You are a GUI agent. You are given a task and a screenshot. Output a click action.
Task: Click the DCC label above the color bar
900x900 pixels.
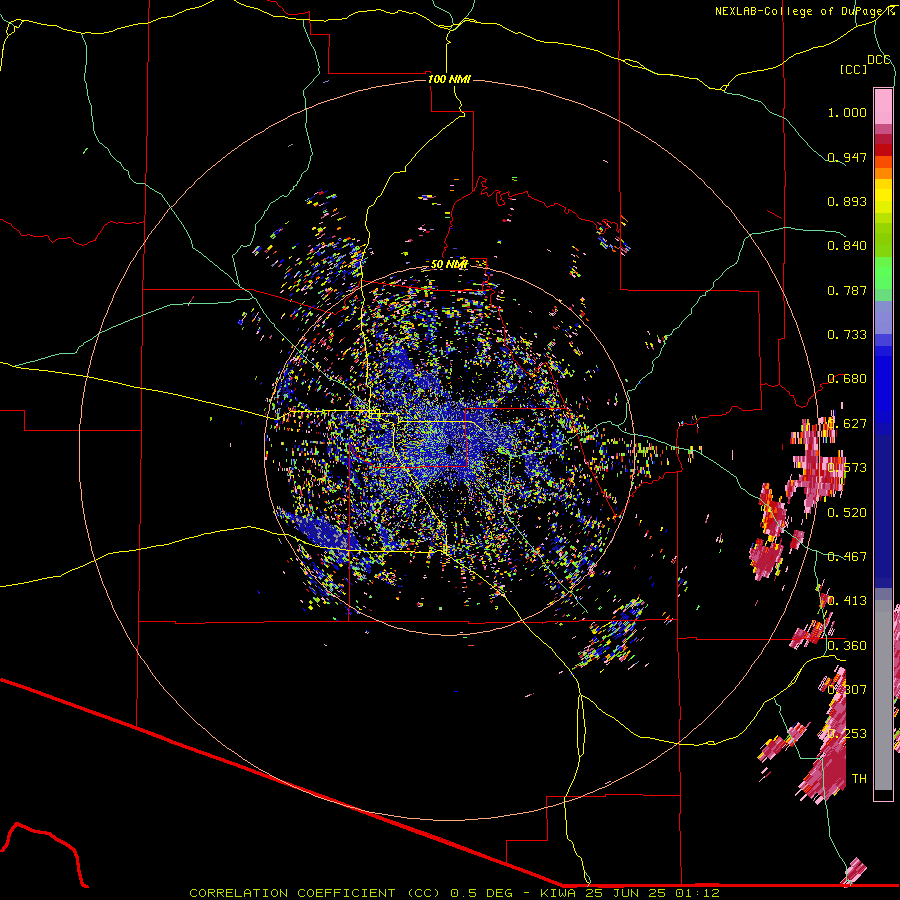coord(878,60)
